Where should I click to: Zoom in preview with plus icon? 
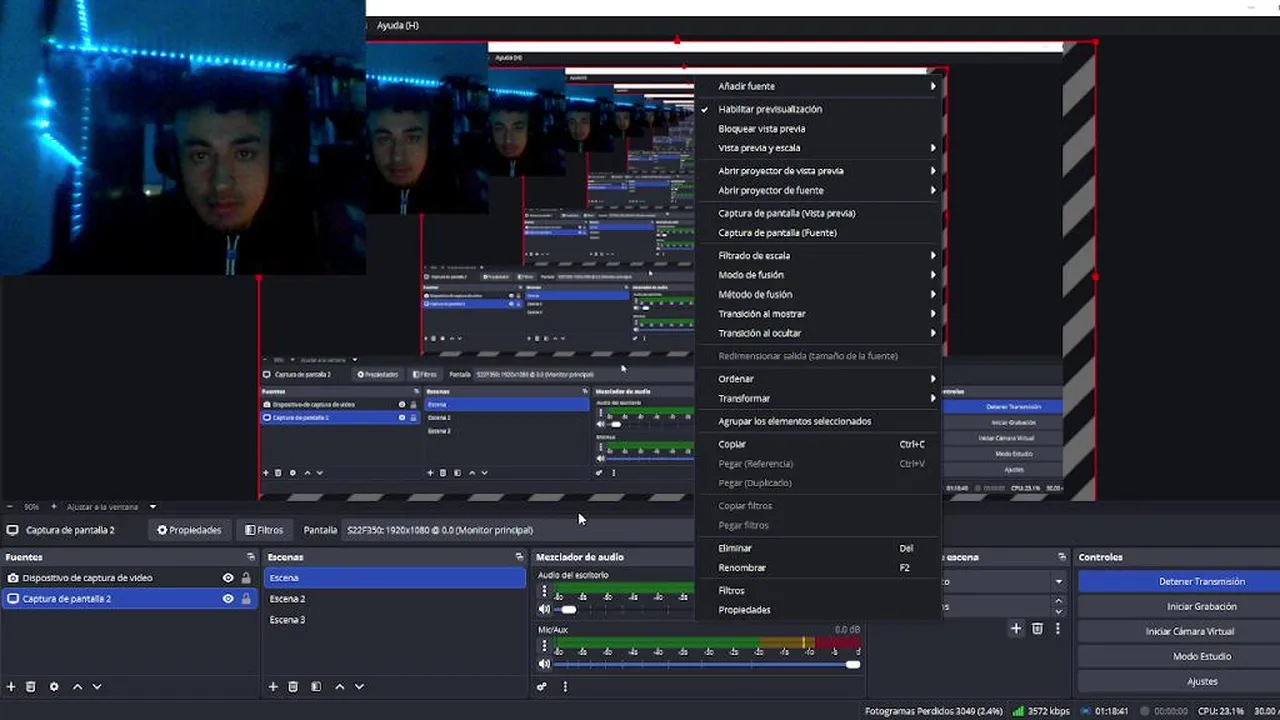click(x=54, y=507)
